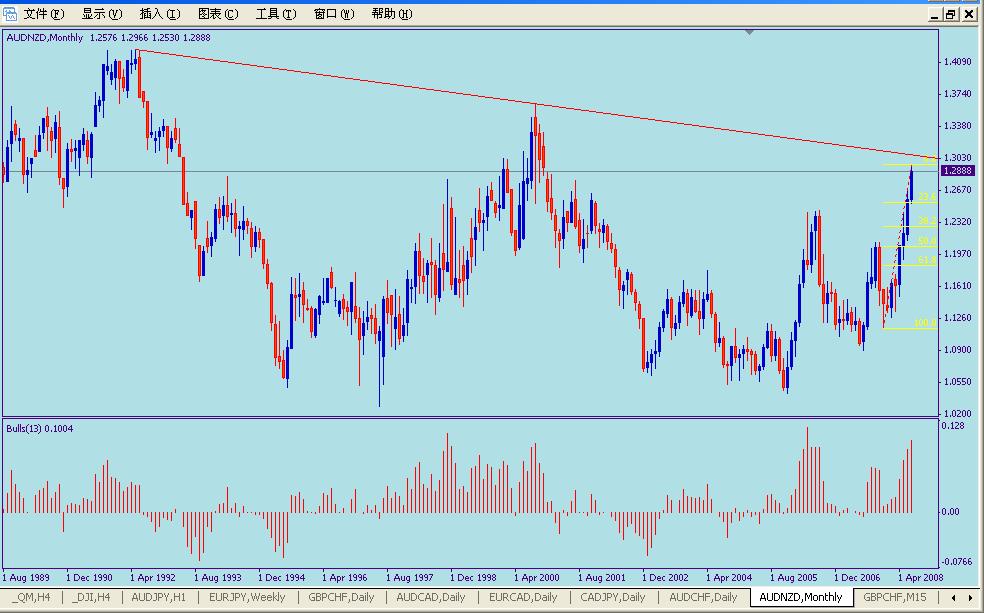Click the 1 Apr 2008 date label
Viewport: 984px width, 613px height.
tap(921, 577)
